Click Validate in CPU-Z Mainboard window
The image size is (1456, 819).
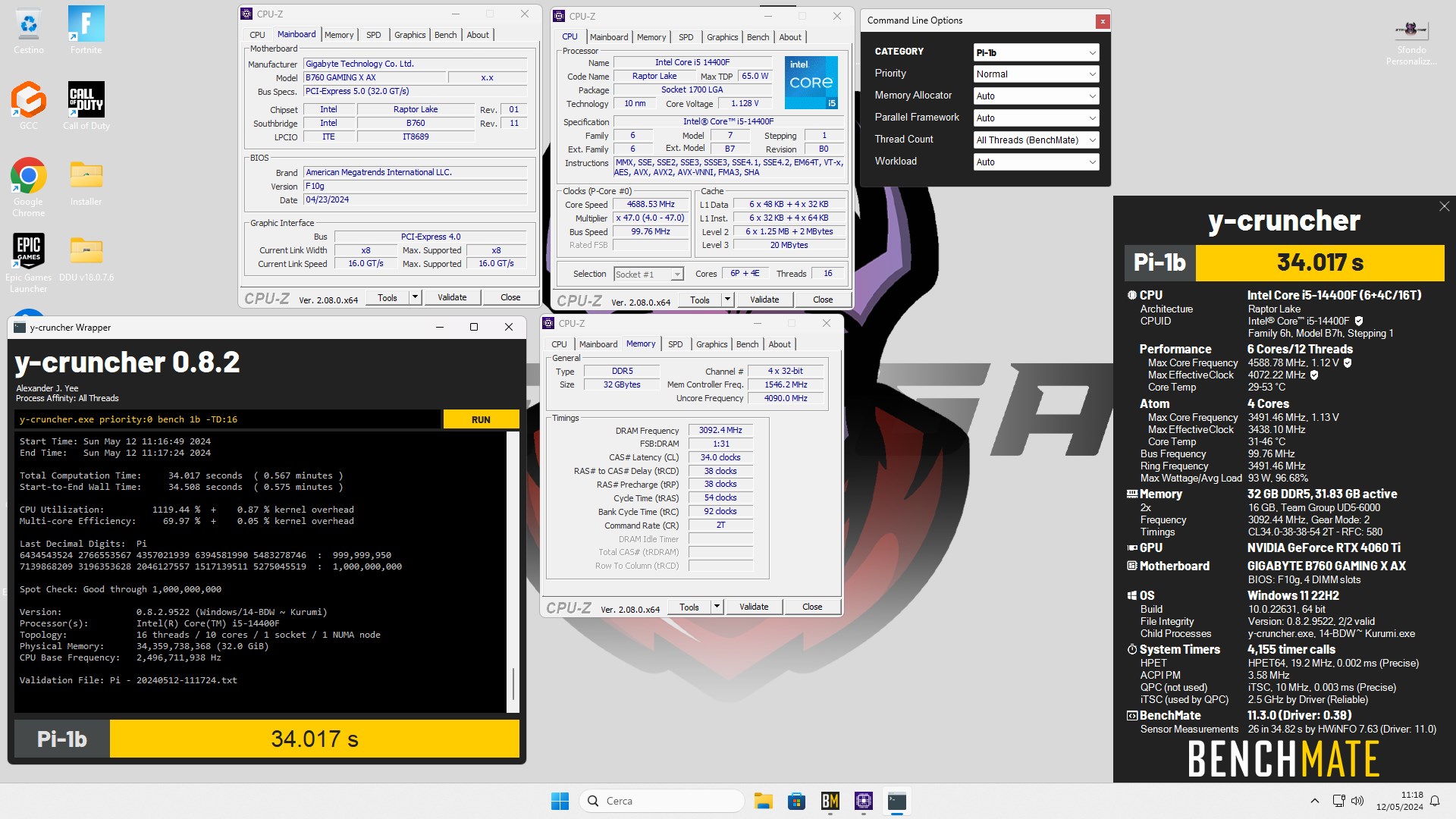pyautogui.click(x=452, y=297)
